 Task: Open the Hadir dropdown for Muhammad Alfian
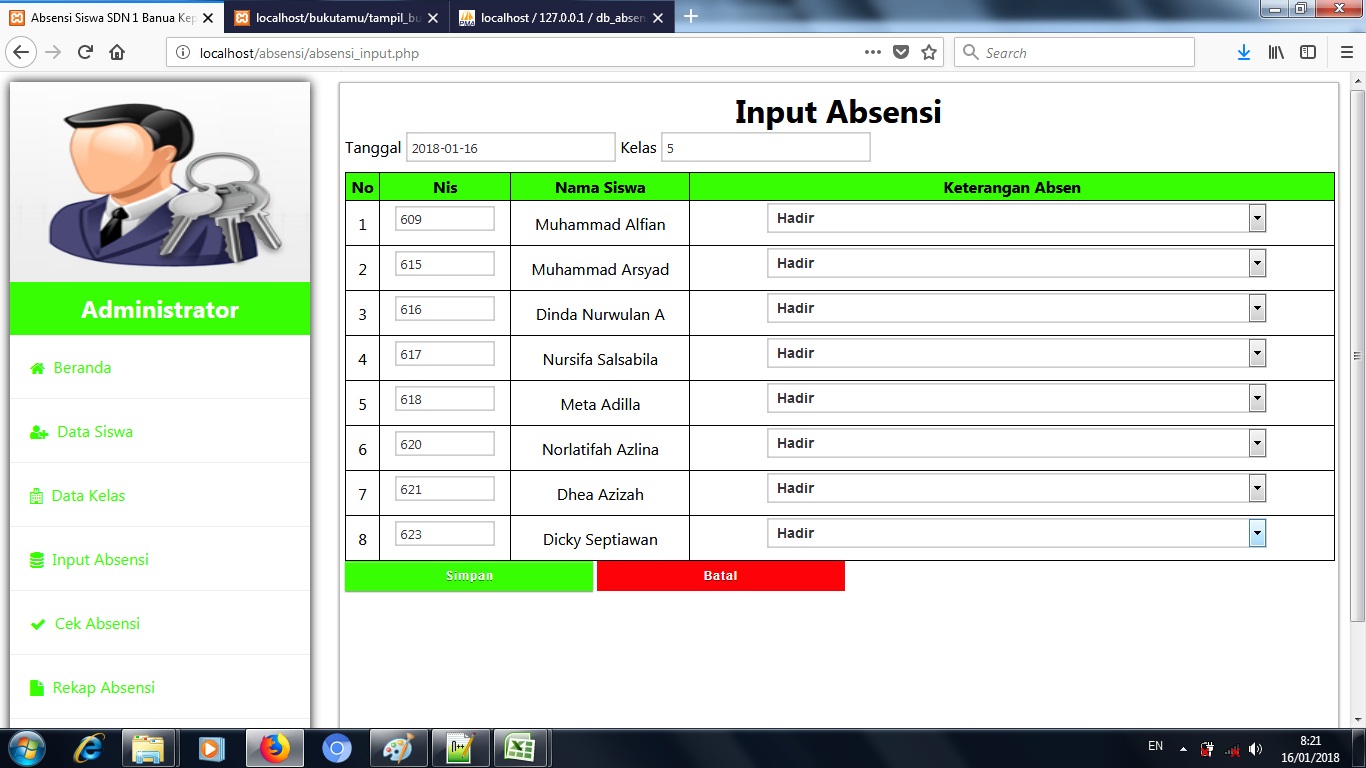pyautogui.click(x=1257, y=217)
